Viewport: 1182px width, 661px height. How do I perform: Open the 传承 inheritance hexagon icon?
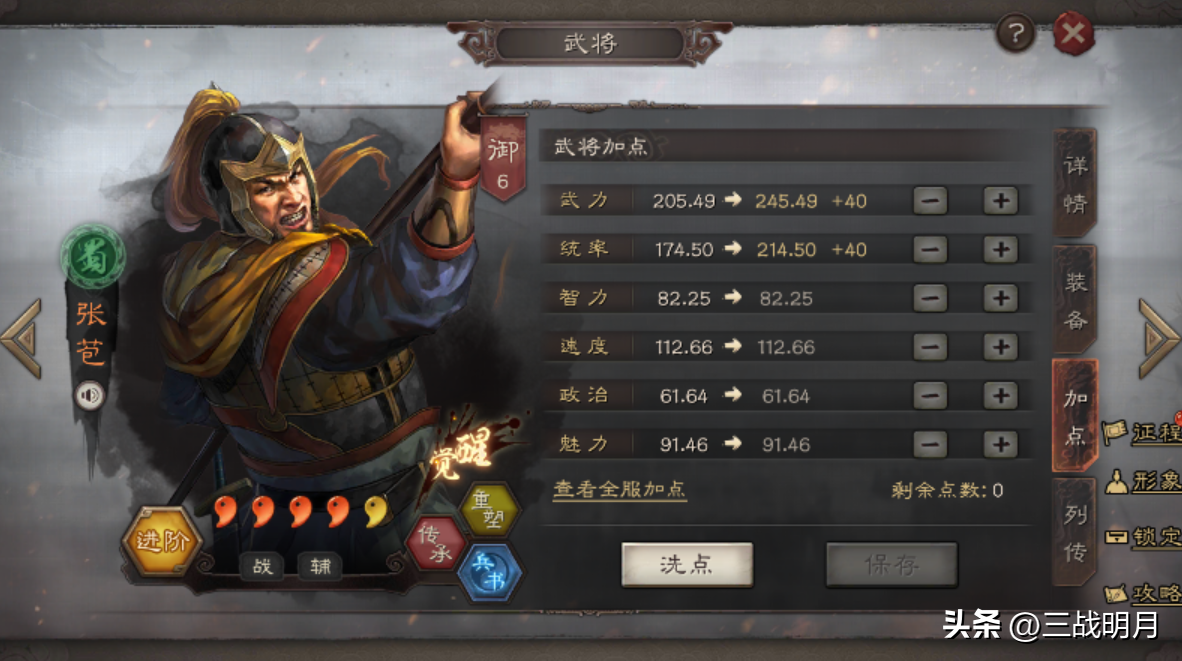point(436,543)
